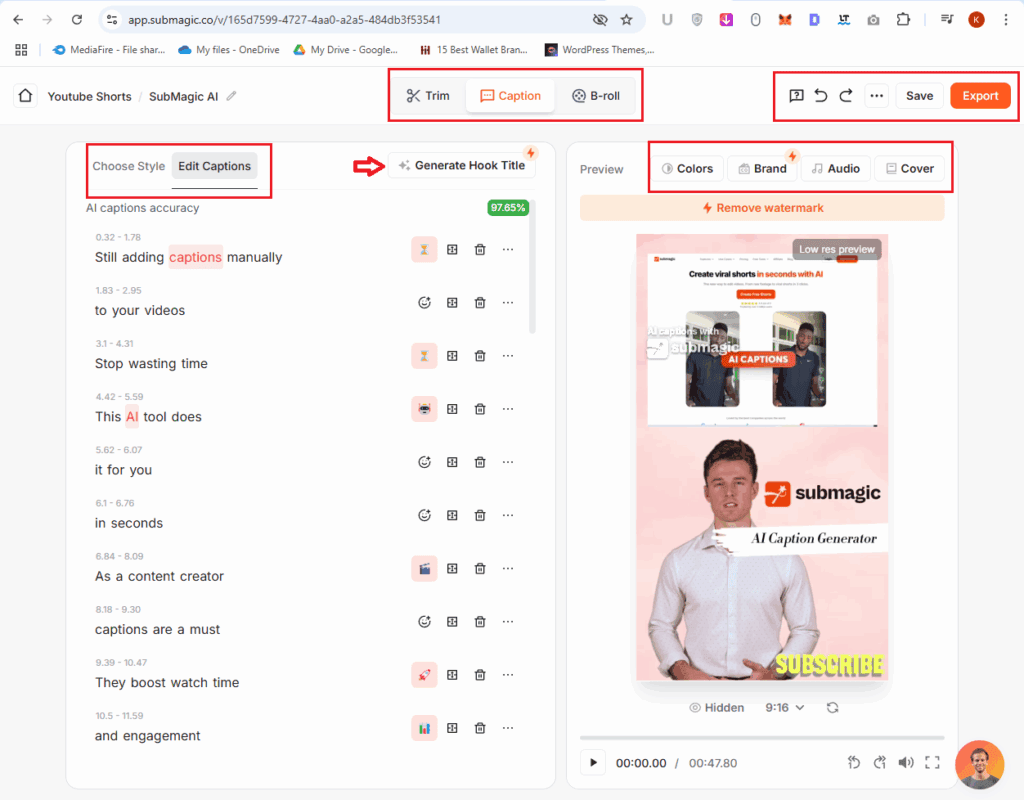Open the Brand settings
This screenshot has height=800, width=1024.
pyautogui.click(x=762, y=168)
